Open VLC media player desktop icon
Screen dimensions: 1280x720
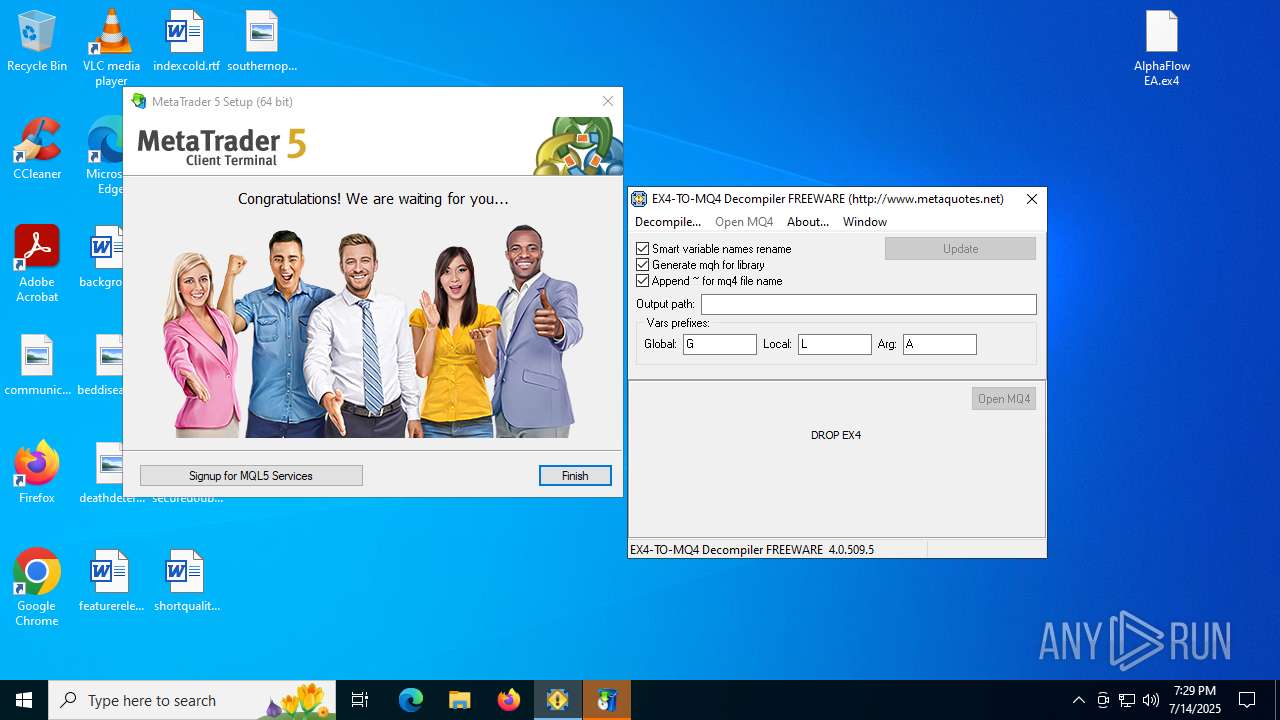(111, 47)
